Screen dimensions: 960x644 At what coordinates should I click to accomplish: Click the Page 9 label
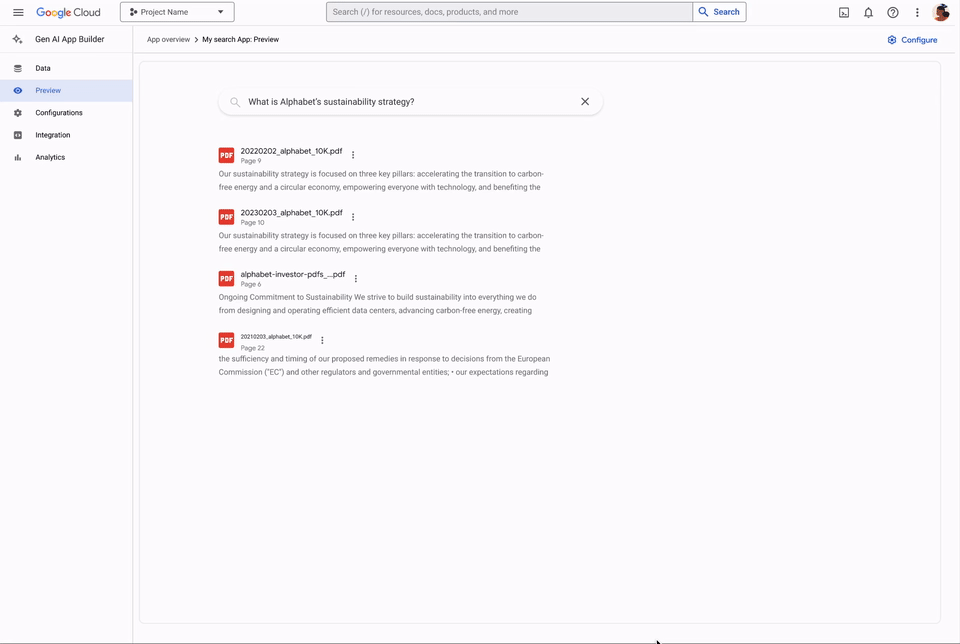251,161
